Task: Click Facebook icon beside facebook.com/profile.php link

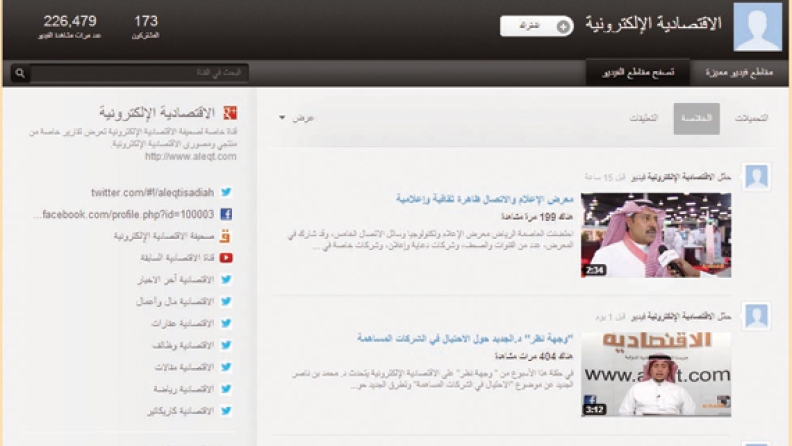Action: [226, 214]
